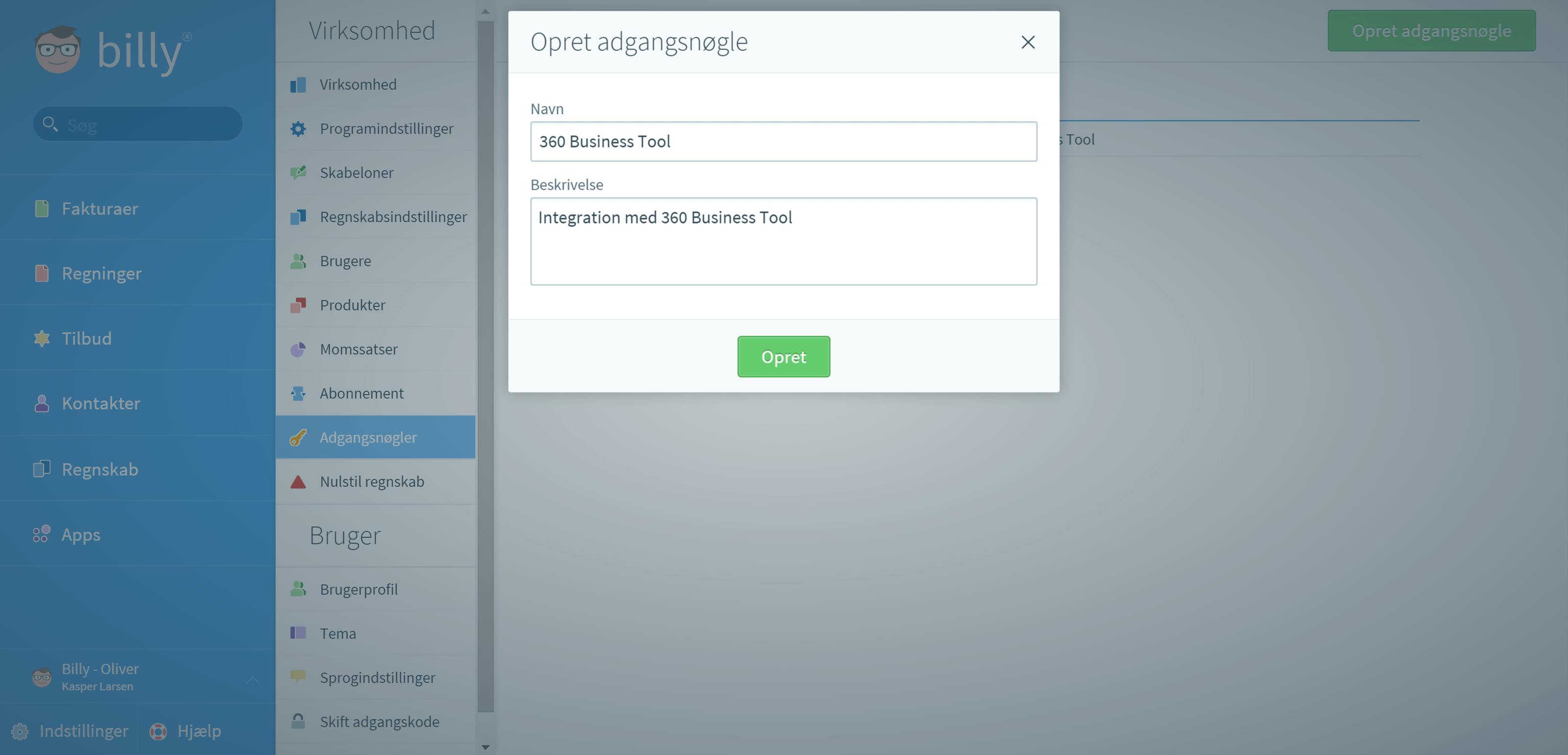Click the Produkter boxes icon
The height and width of the screenshot is (755, 1568).
tap(298, 305)
